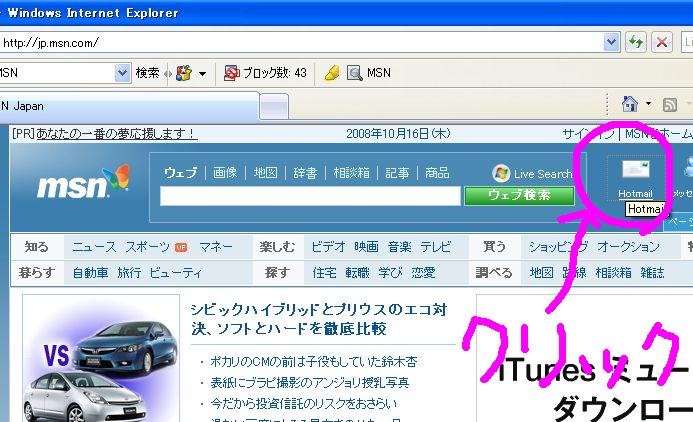Open the 恋愛 category link
693x422 pixels.
pyautogui.click(x=423, y=273)
